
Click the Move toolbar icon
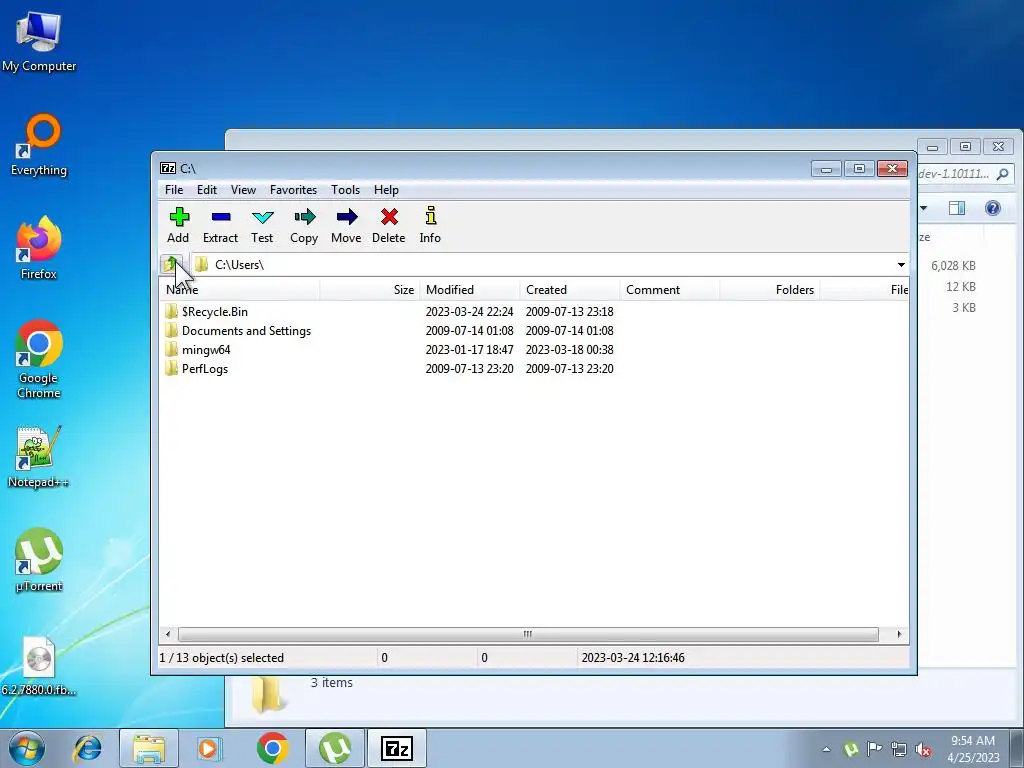click(x=346, y=226)
